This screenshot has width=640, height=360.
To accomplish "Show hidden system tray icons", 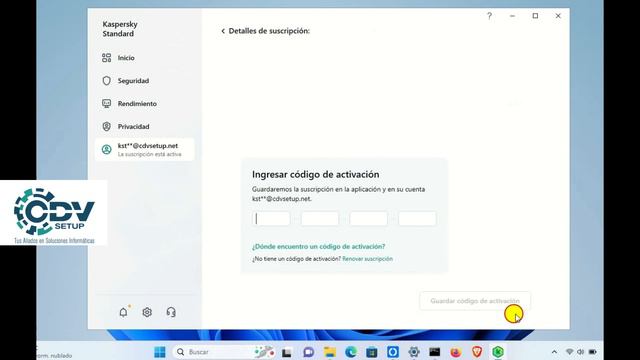I will click(554, 352).
